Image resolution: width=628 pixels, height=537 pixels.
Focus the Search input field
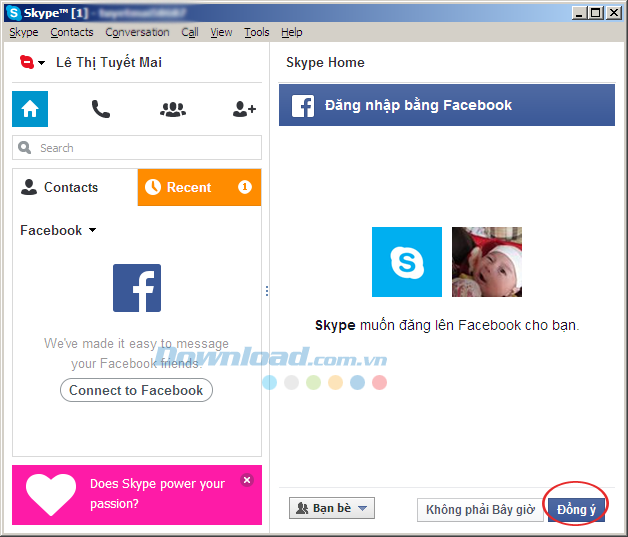[x=137, y=148]
